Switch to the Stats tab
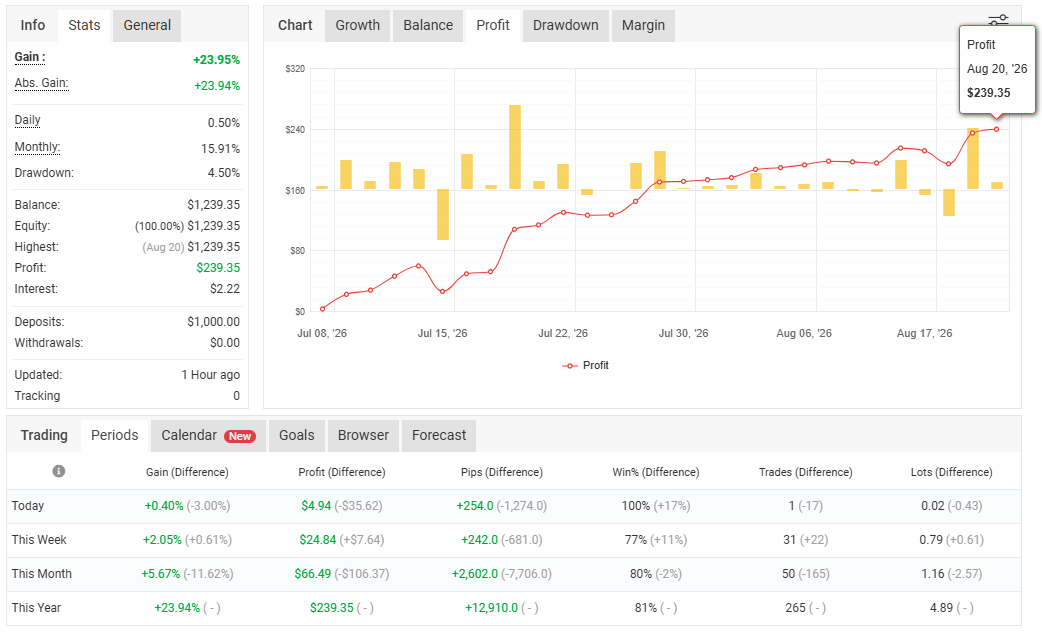 pos(84,25)
